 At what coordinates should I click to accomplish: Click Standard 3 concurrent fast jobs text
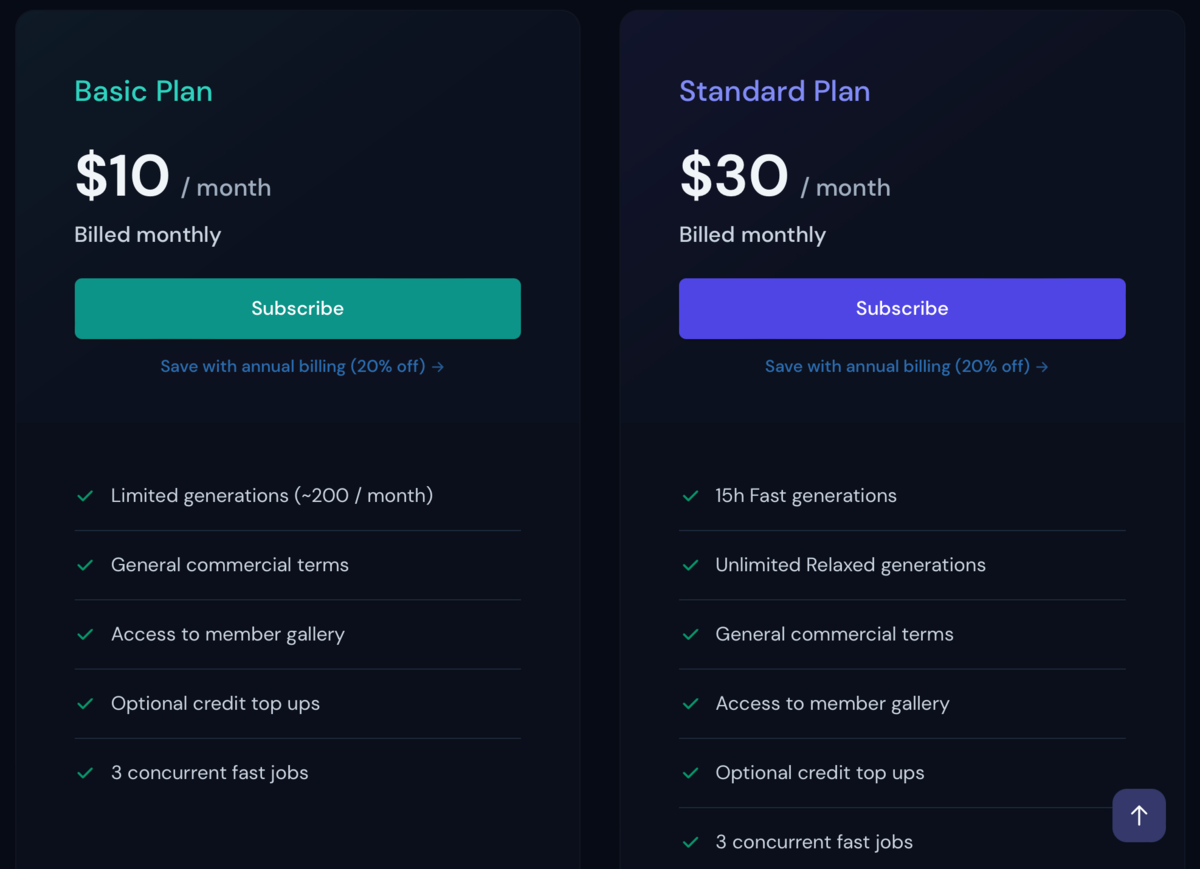pyautogui.click(x=814, y=842)
